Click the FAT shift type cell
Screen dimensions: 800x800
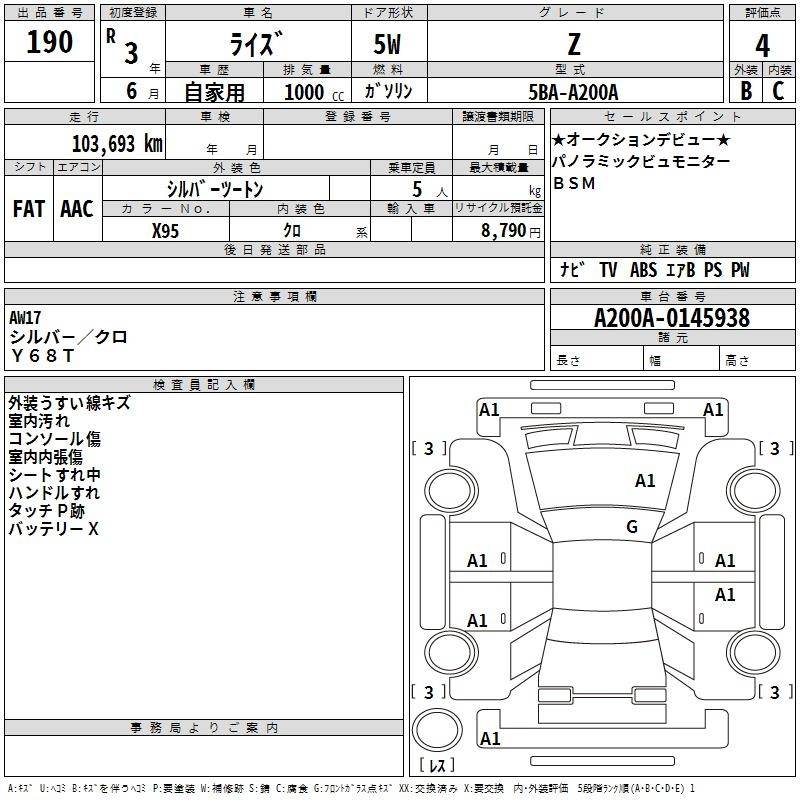tap(28, 209)
